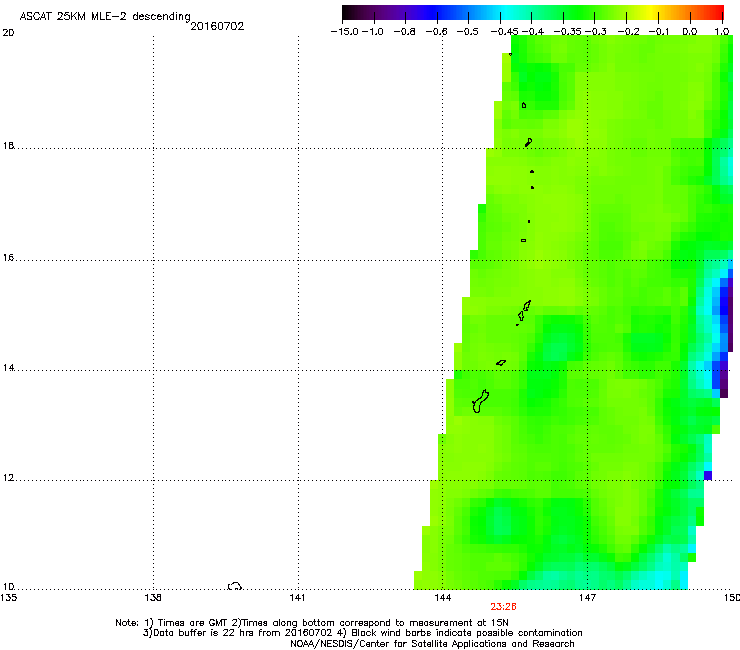Click the latitude label 20
The width and height of the screenshot is (740, 650).
coord(8,33)
